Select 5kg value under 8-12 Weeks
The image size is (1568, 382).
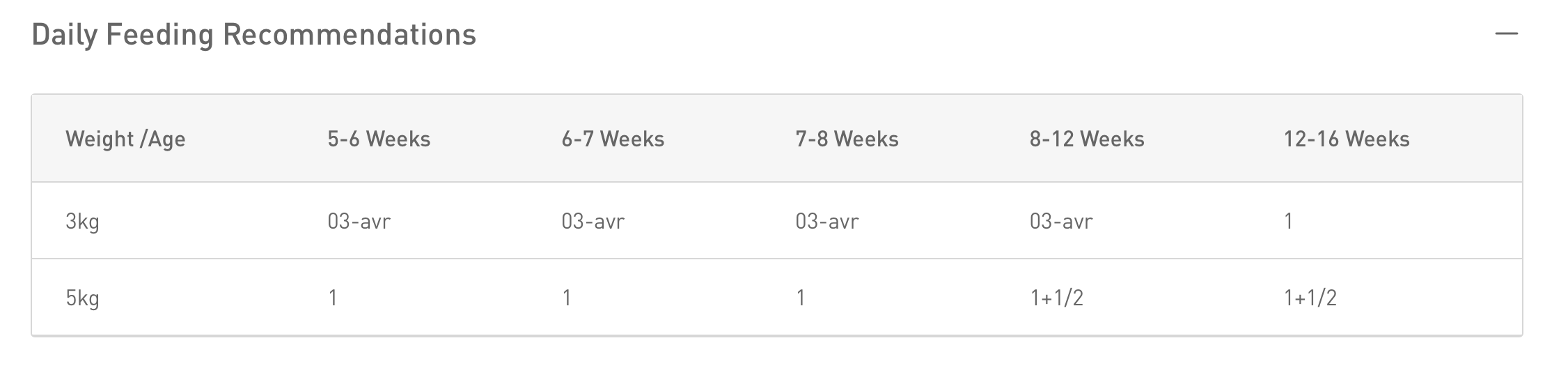click(x=1056, y=298)
